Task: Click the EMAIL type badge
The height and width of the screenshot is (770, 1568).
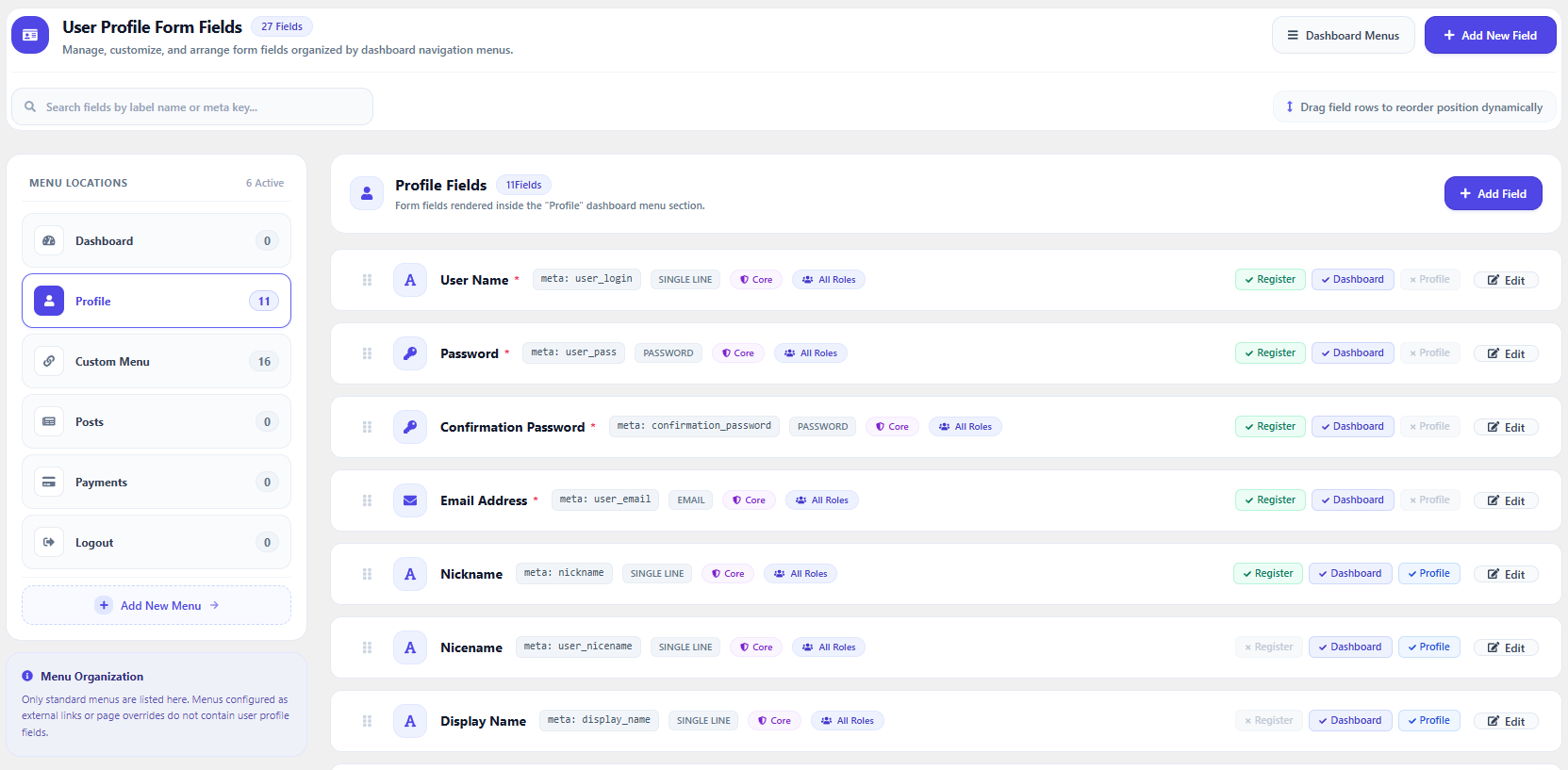Action: coord(691,500)
